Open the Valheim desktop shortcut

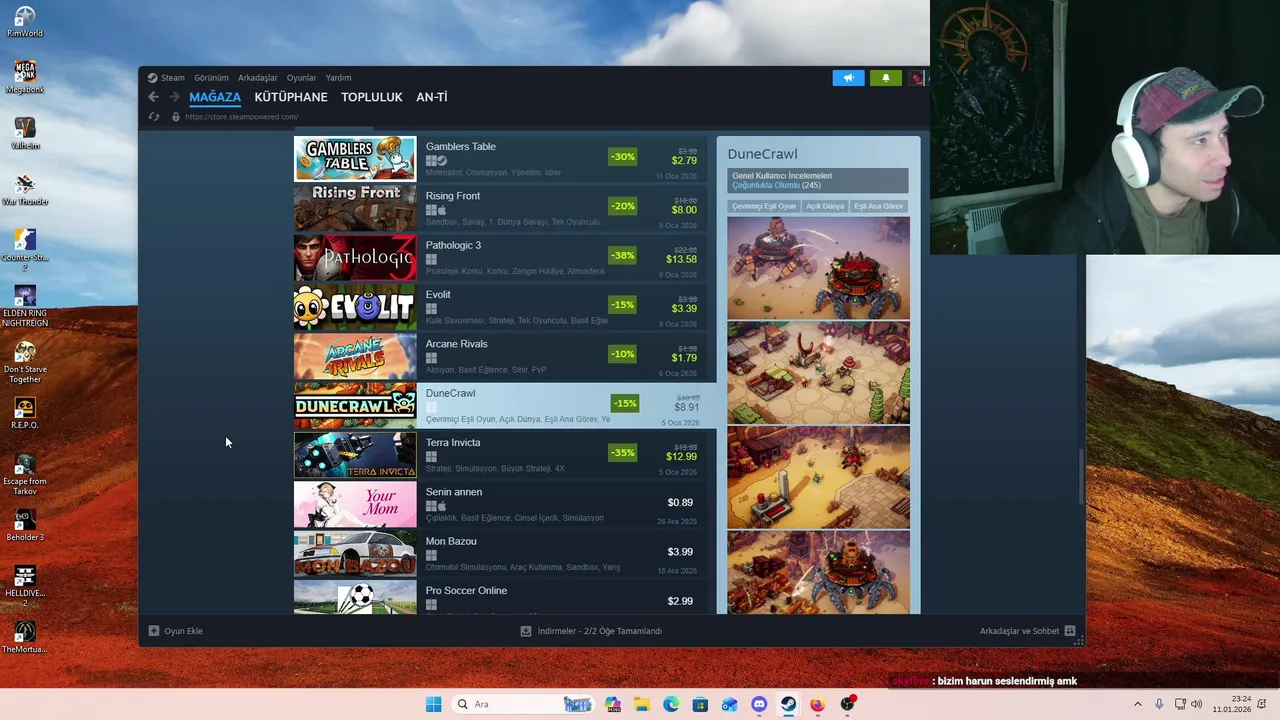[25, 133]
